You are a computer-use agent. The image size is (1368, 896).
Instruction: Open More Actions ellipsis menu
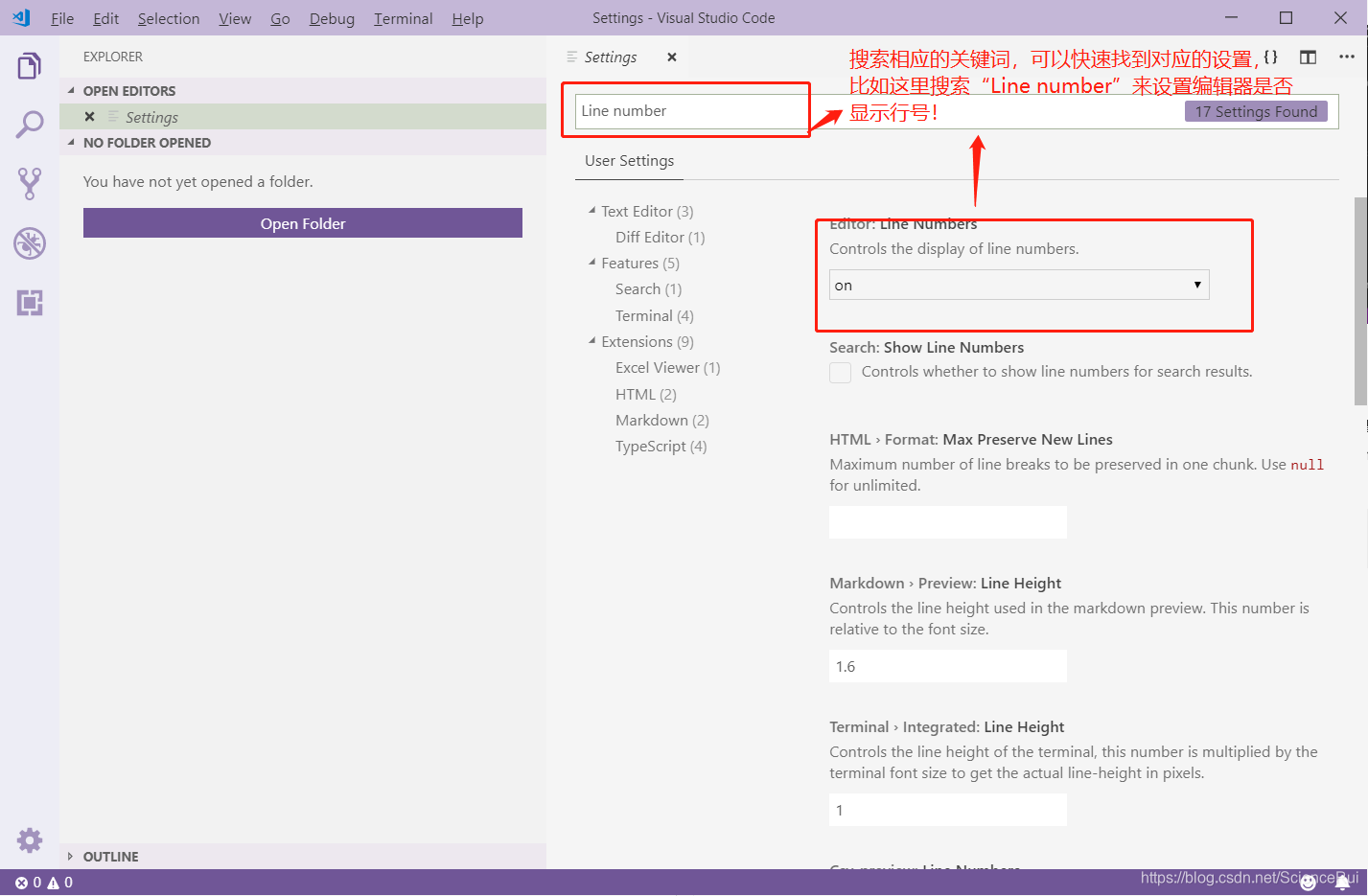point(1346,57)
